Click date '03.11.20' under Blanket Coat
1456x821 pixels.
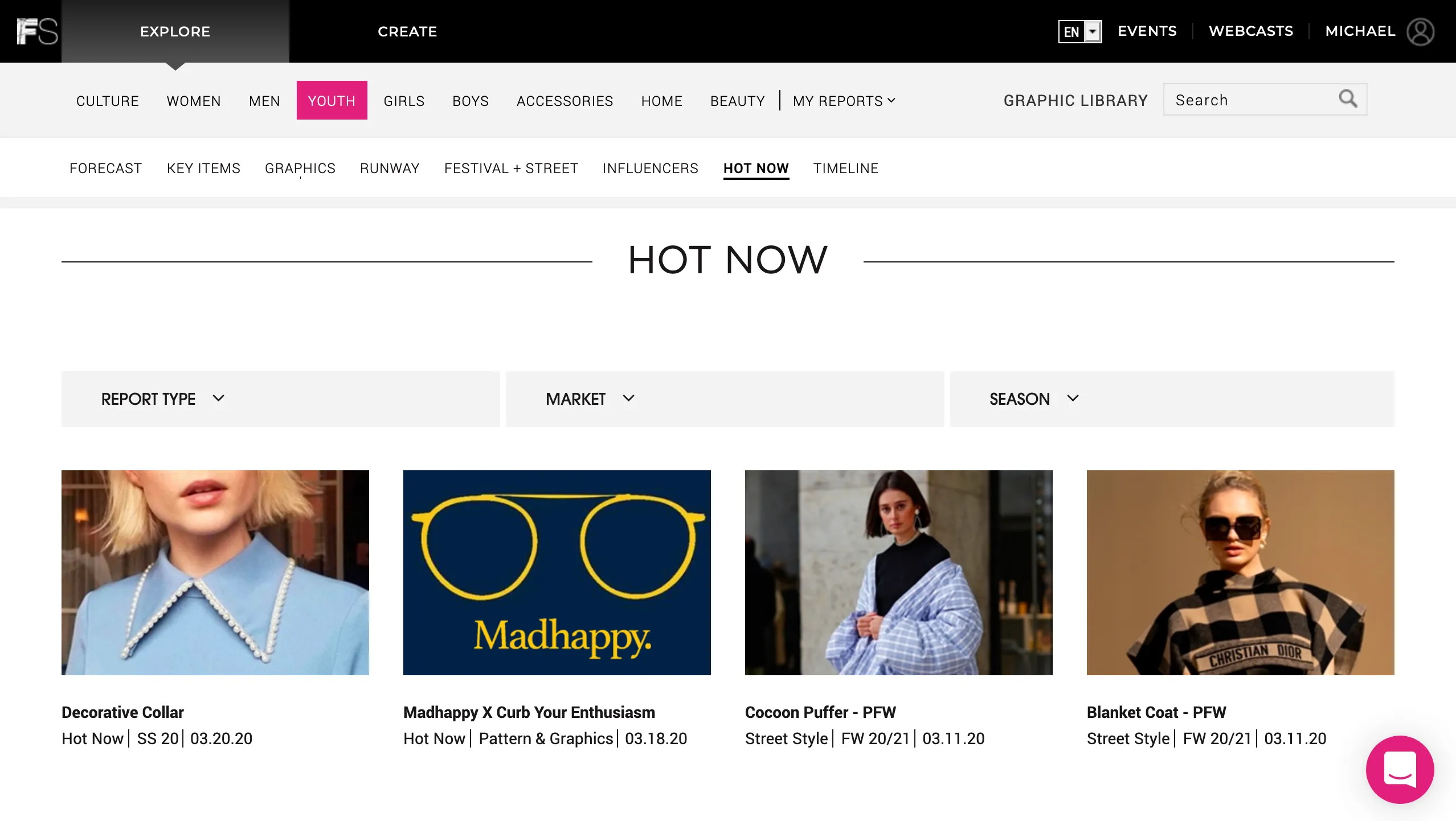tap(1295, 738)
